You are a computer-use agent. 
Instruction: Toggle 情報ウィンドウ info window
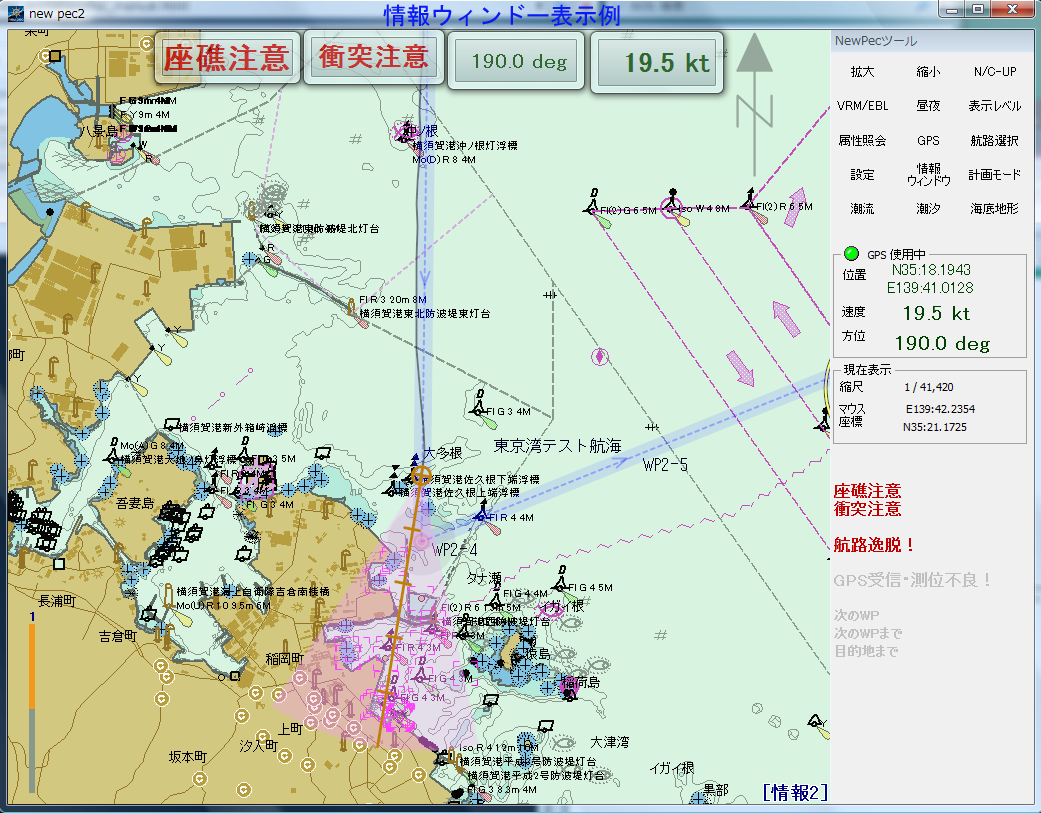tap(928, 174)
